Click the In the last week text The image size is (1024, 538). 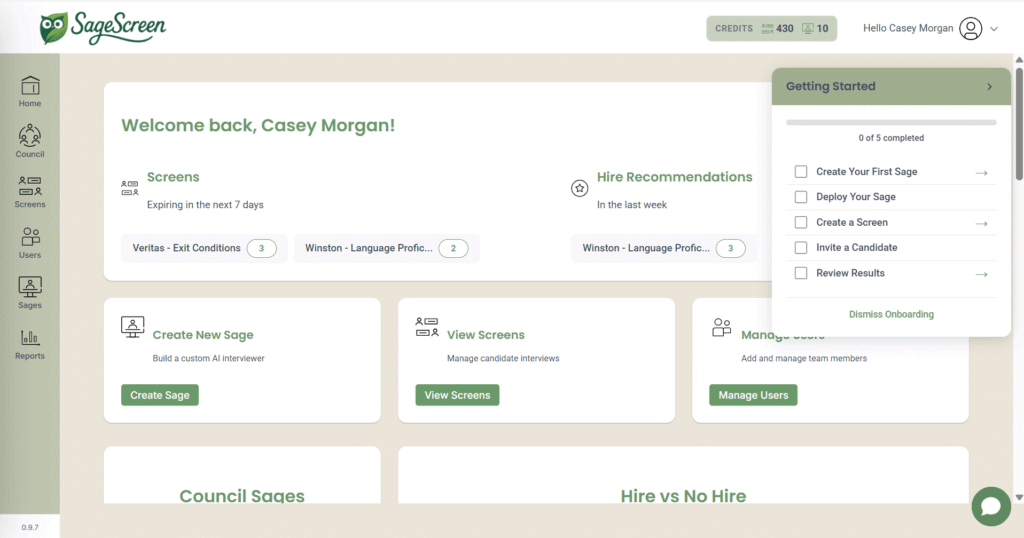pos(632,205)
